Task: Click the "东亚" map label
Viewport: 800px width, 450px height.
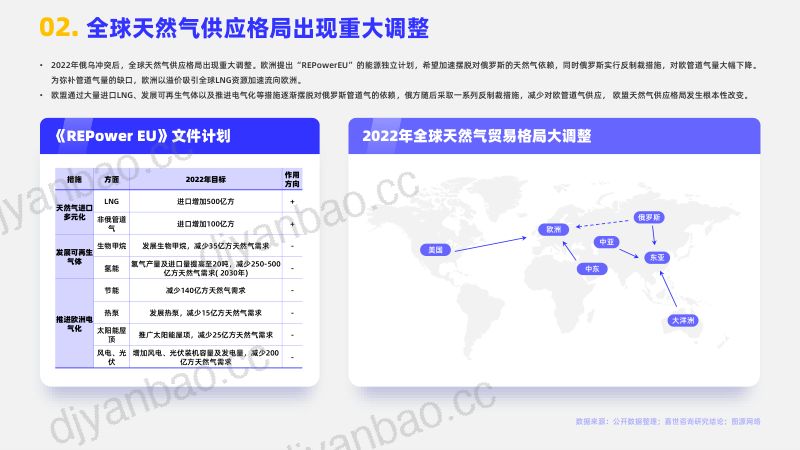Action: click(657, 258)
